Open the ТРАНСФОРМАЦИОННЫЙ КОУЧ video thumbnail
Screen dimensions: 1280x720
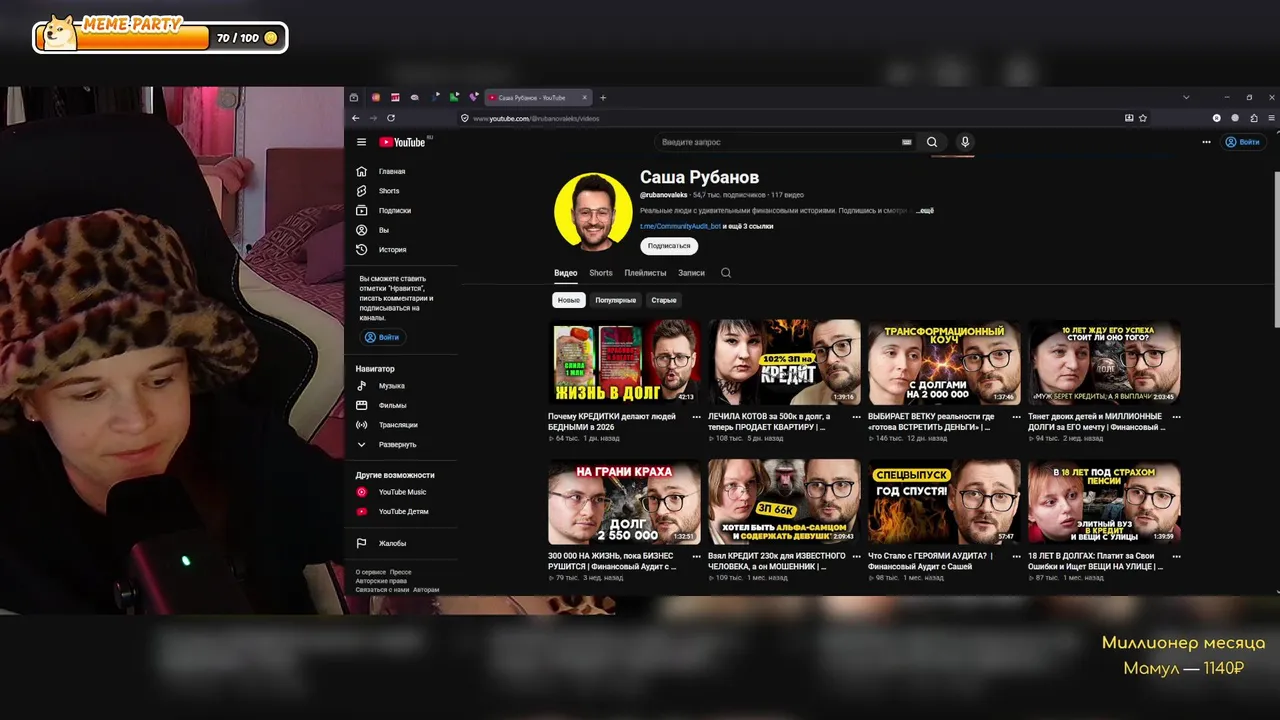tap(944, 362)
